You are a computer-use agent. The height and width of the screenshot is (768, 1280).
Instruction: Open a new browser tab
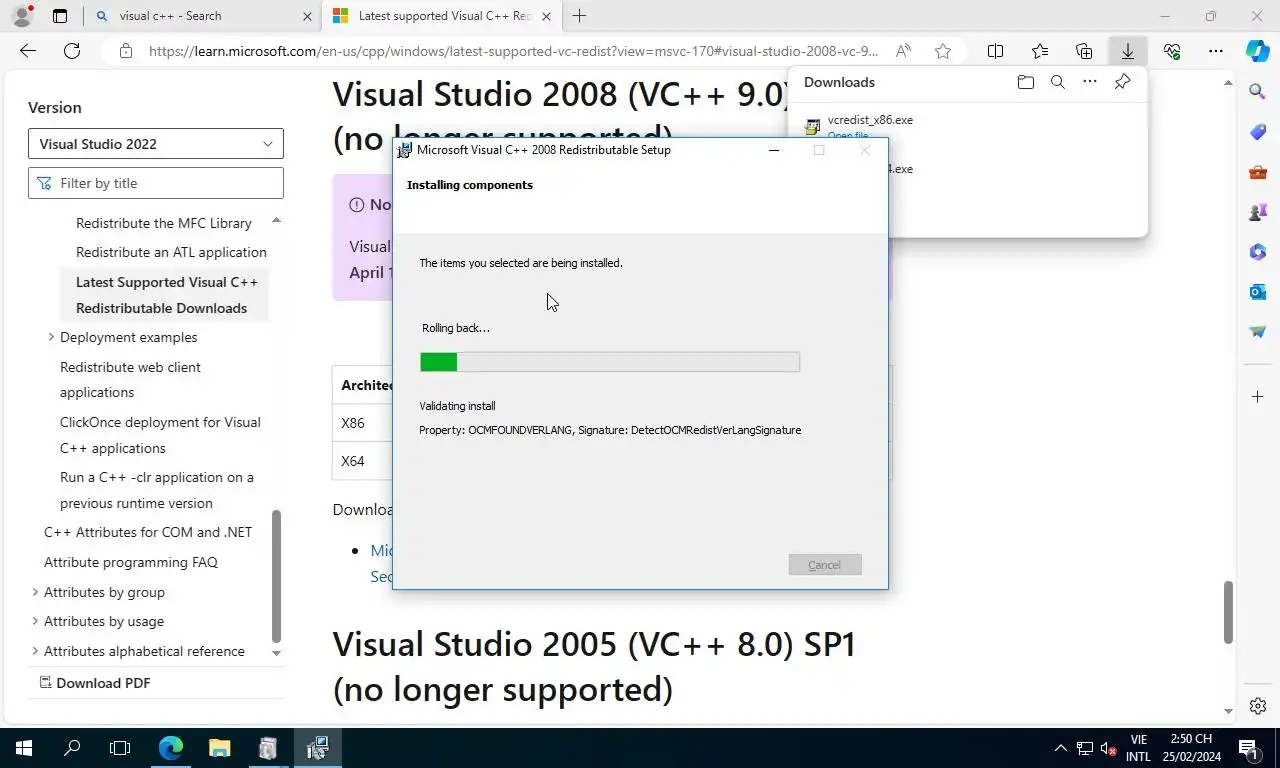(x=580, y=16)
